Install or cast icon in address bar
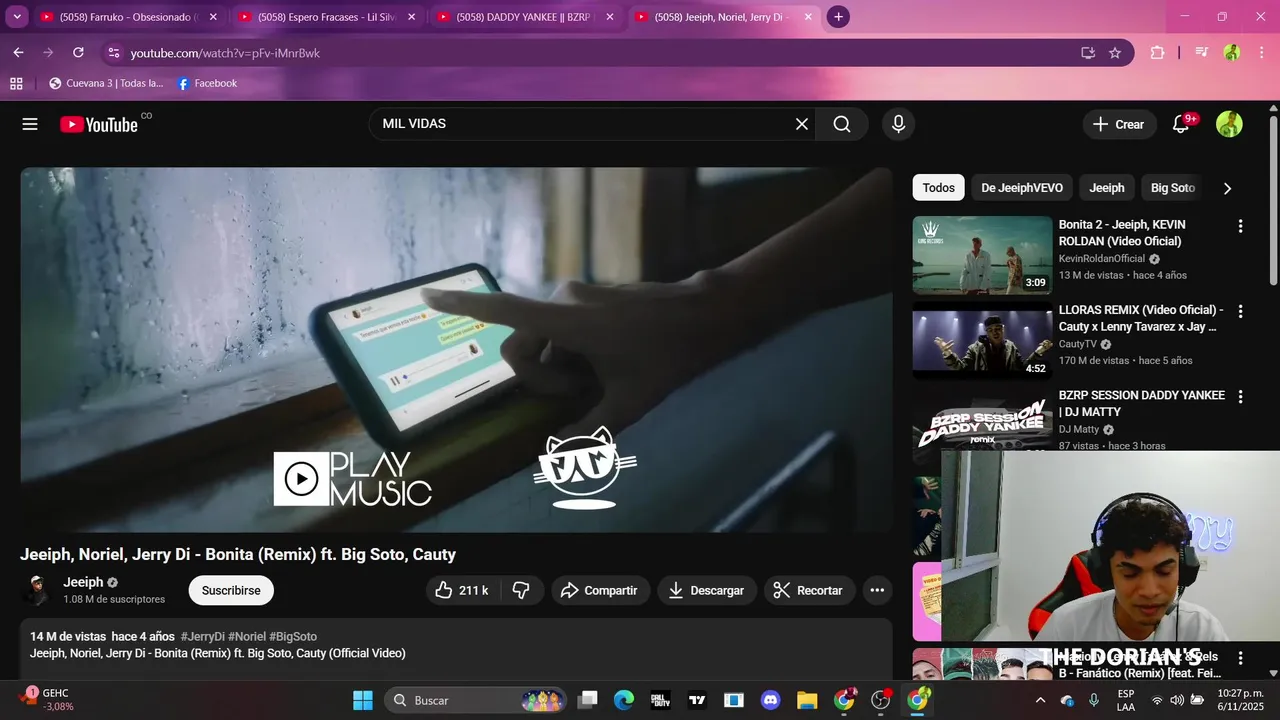This screenshot has height=720, width=1280. pyautogui.click(x=1088, y=53)
